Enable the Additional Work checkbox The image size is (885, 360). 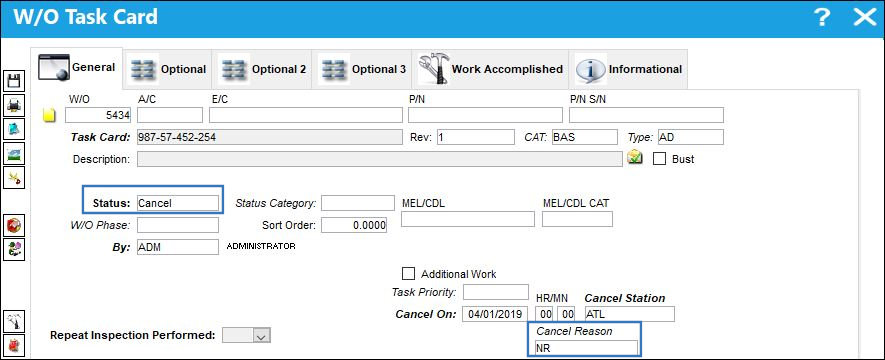tap(408, 274)
